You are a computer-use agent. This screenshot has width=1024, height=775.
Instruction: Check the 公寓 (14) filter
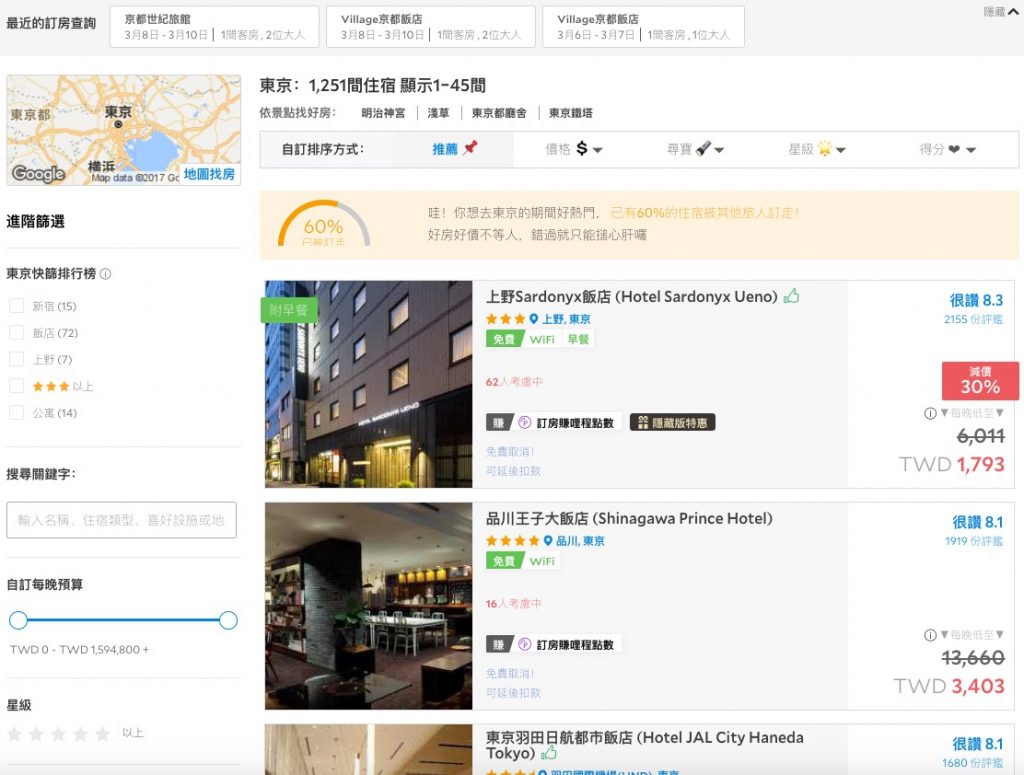16,413
